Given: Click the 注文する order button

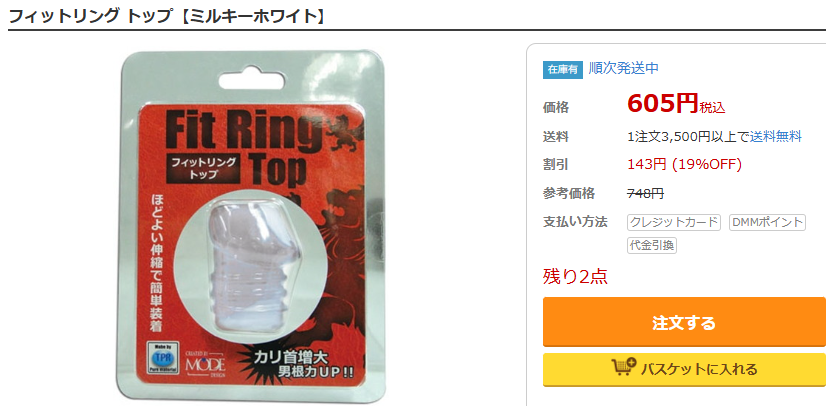Looking at the screenshot, I should (684, 322).
